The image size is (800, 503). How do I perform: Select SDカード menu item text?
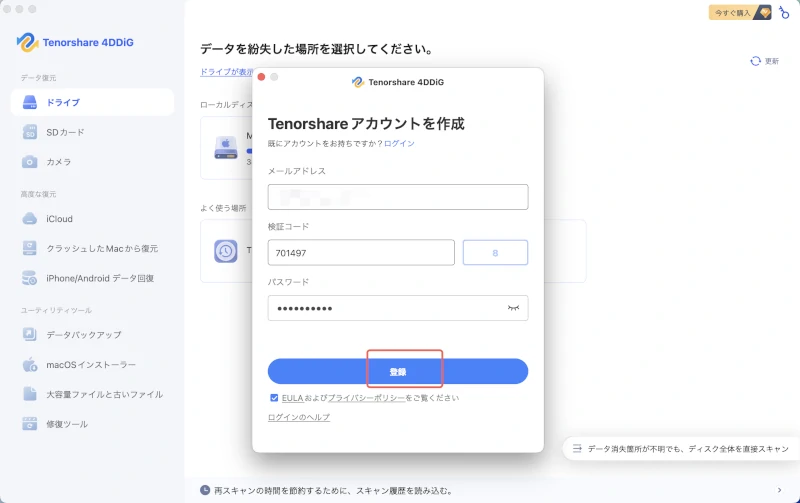pos(65,132)
